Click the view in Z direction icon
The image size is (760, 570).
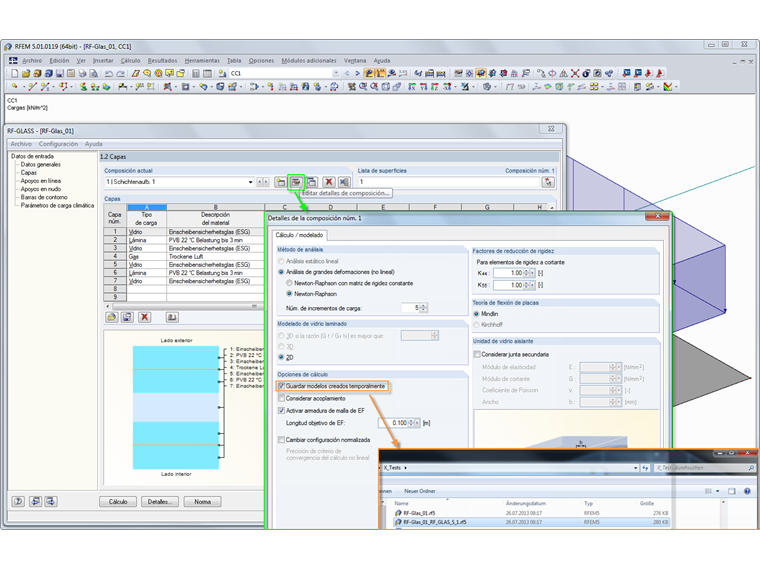click(x=435, y=87)
